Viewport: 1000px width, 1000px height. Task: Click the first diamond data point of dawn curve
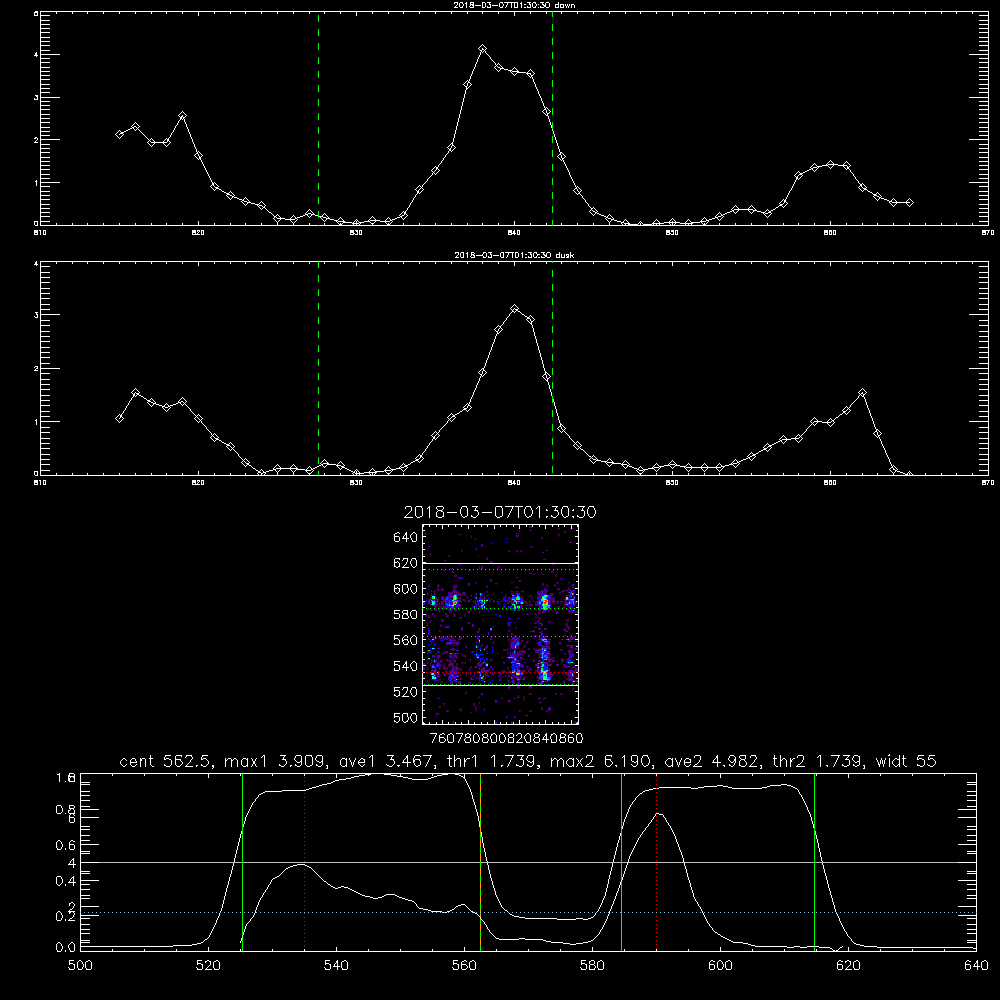(x=119, y=135)
